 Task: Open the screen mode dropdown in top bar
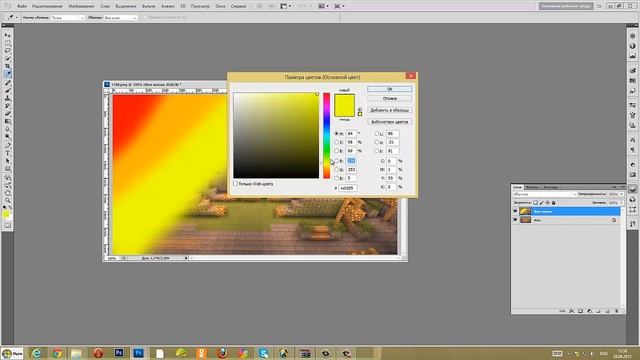pyautogui.click(x=339, y=6)
